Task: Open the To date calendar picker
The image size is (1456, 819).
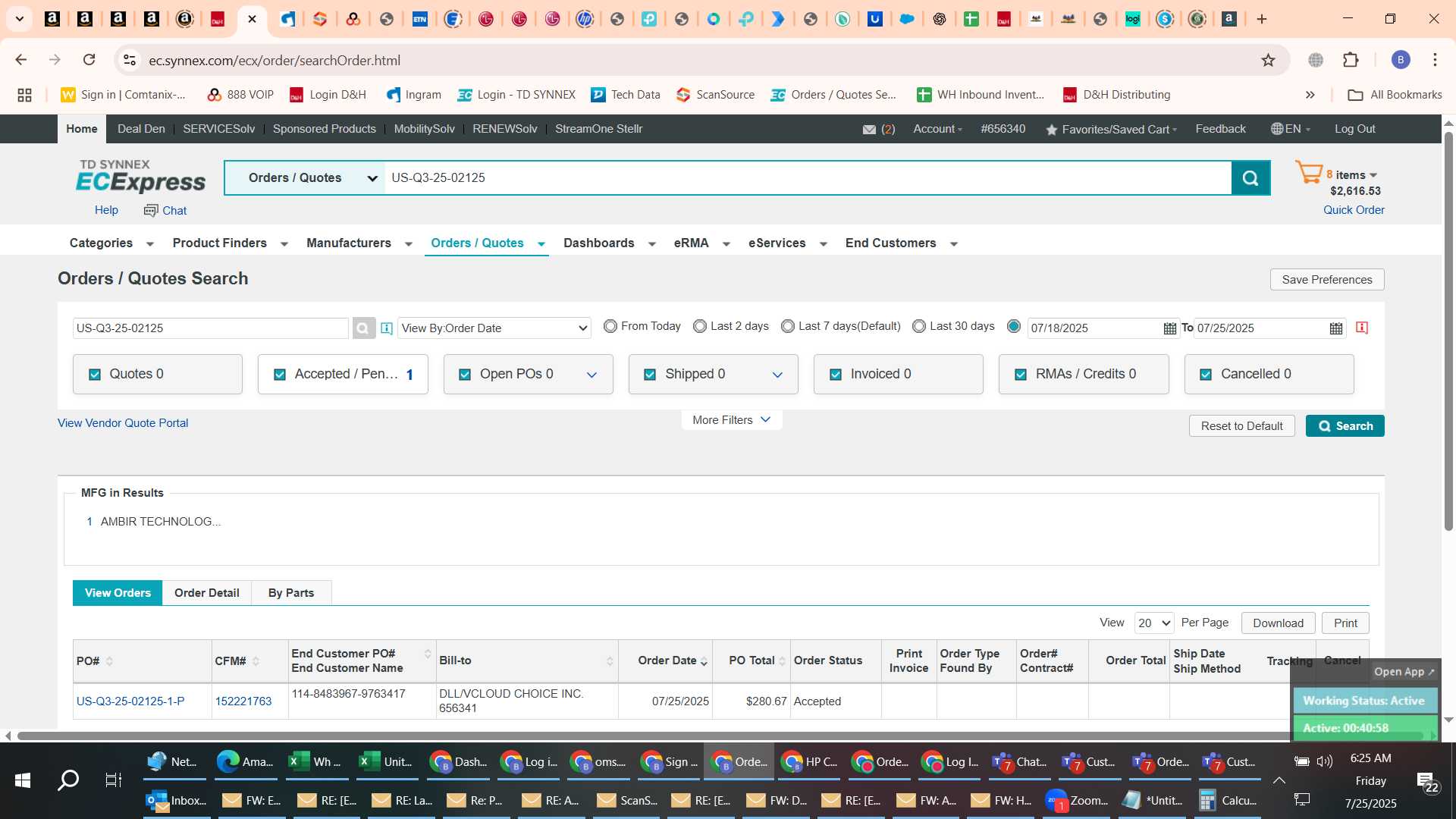Action: [1336, 328]
